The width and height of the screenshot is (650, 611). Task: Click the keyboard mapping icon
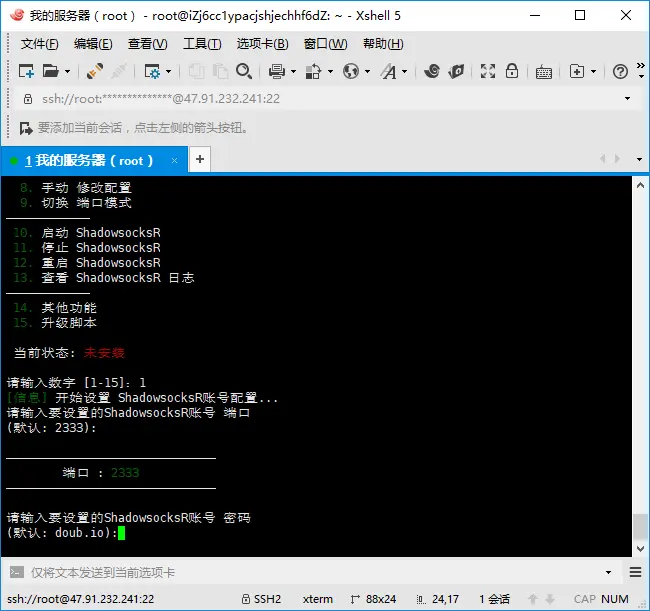point(544,72)
